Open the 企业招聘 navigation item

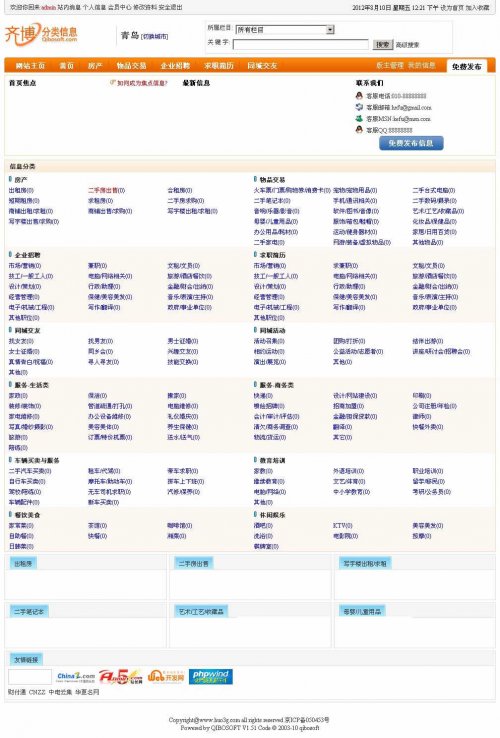pyautogui.click(x=175, y=65)
